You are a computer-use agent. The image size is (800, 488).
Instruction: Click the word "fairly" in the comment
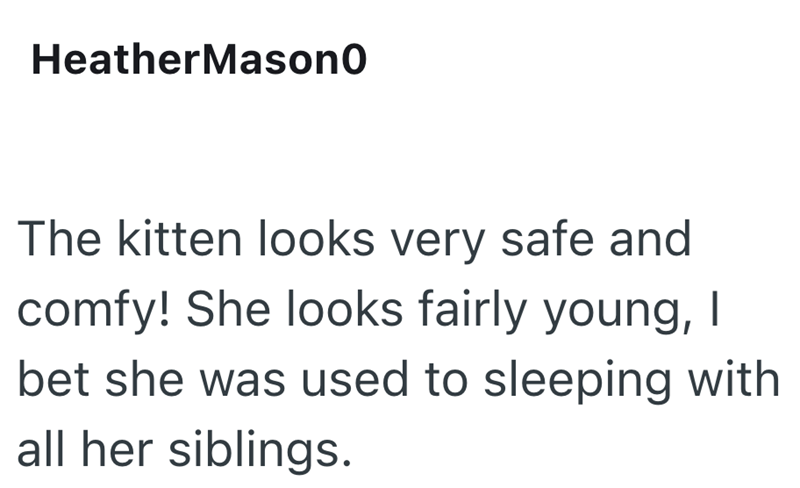coord(472,310)
